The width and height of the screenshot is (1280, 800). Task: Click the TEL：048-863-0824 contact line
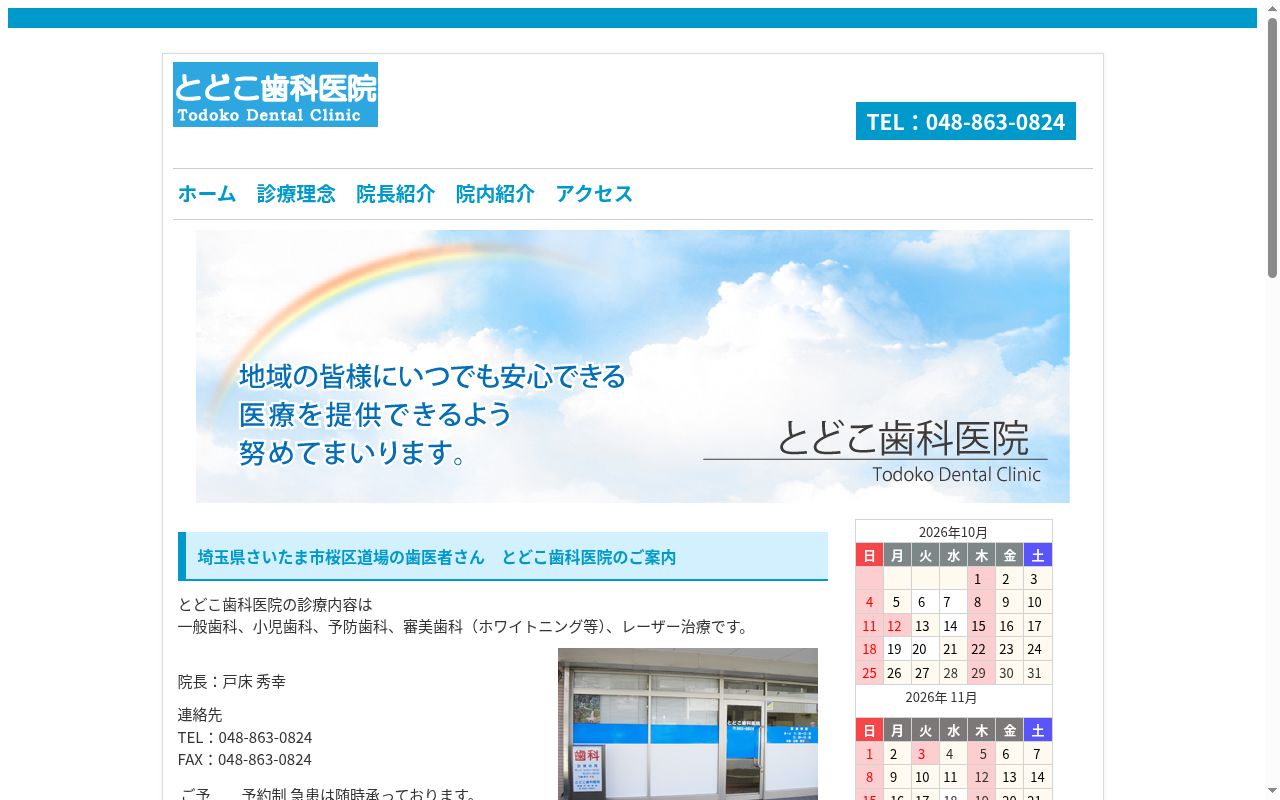(x=245, y=737)
